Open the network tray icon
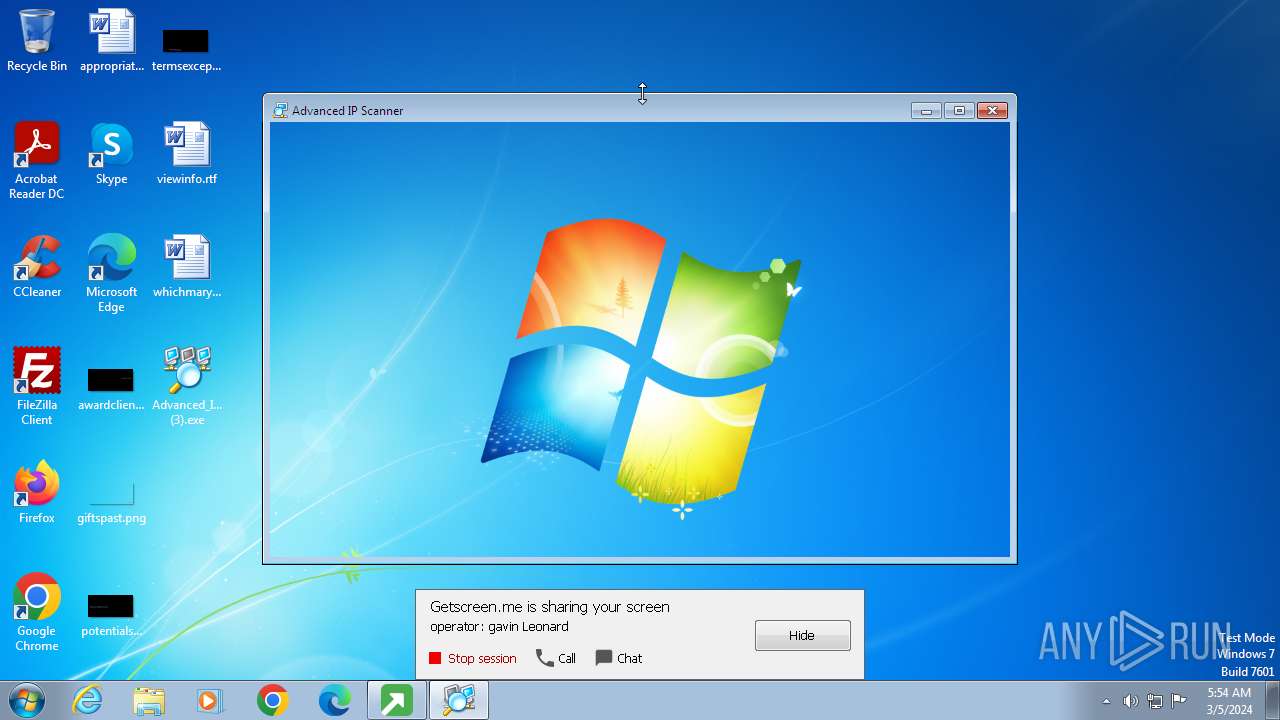 (x=1155, y=701)
